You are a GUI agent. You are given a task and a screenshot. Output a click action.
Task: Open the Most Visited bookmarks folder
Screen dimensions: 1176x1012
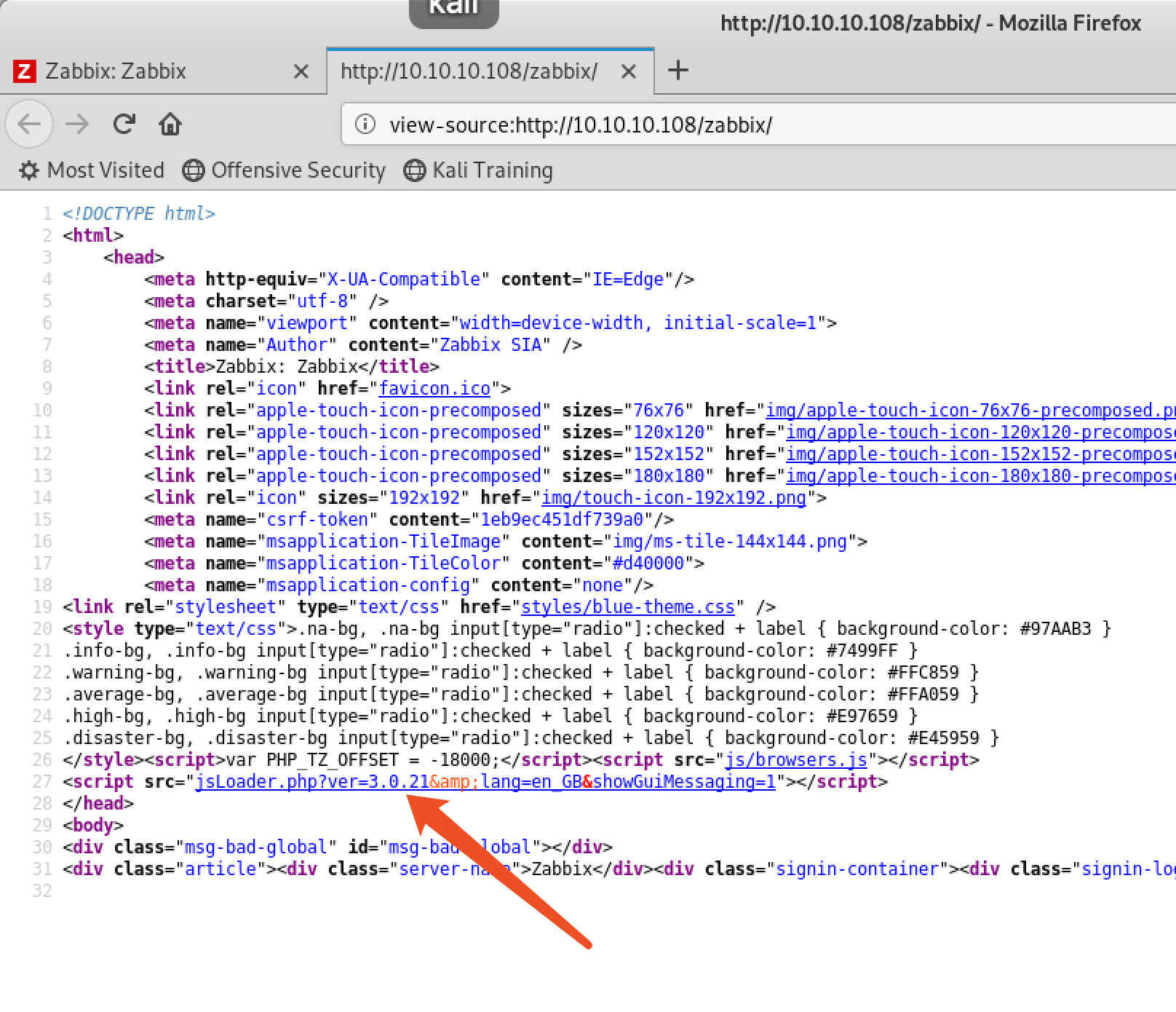tap(92, 170)
